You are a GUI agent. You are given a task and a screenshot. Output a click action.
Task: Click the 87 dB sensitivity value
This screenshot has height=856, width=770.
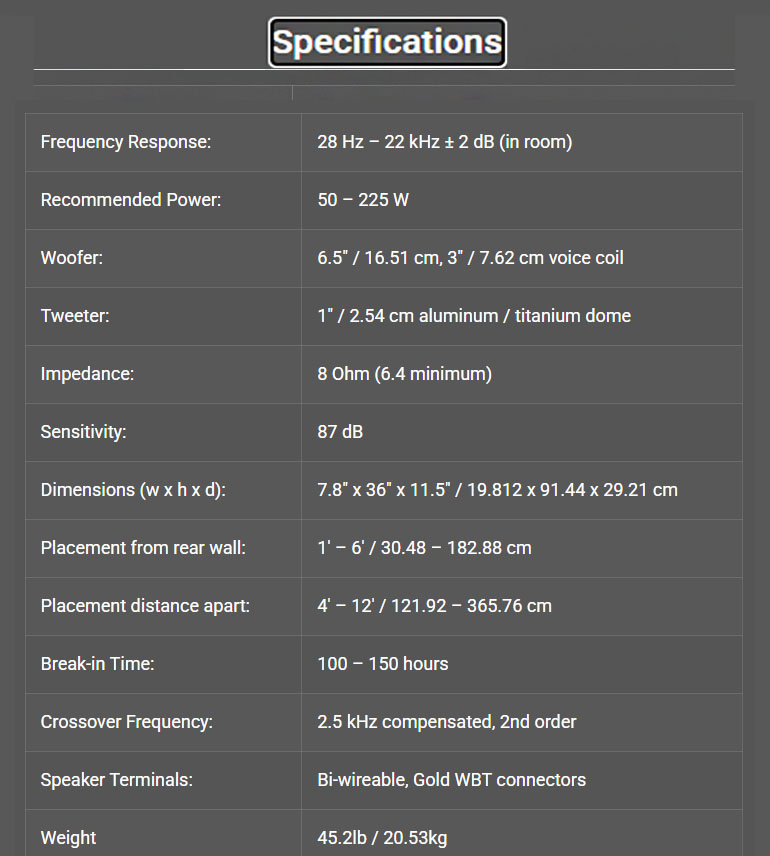click(340, 432)
